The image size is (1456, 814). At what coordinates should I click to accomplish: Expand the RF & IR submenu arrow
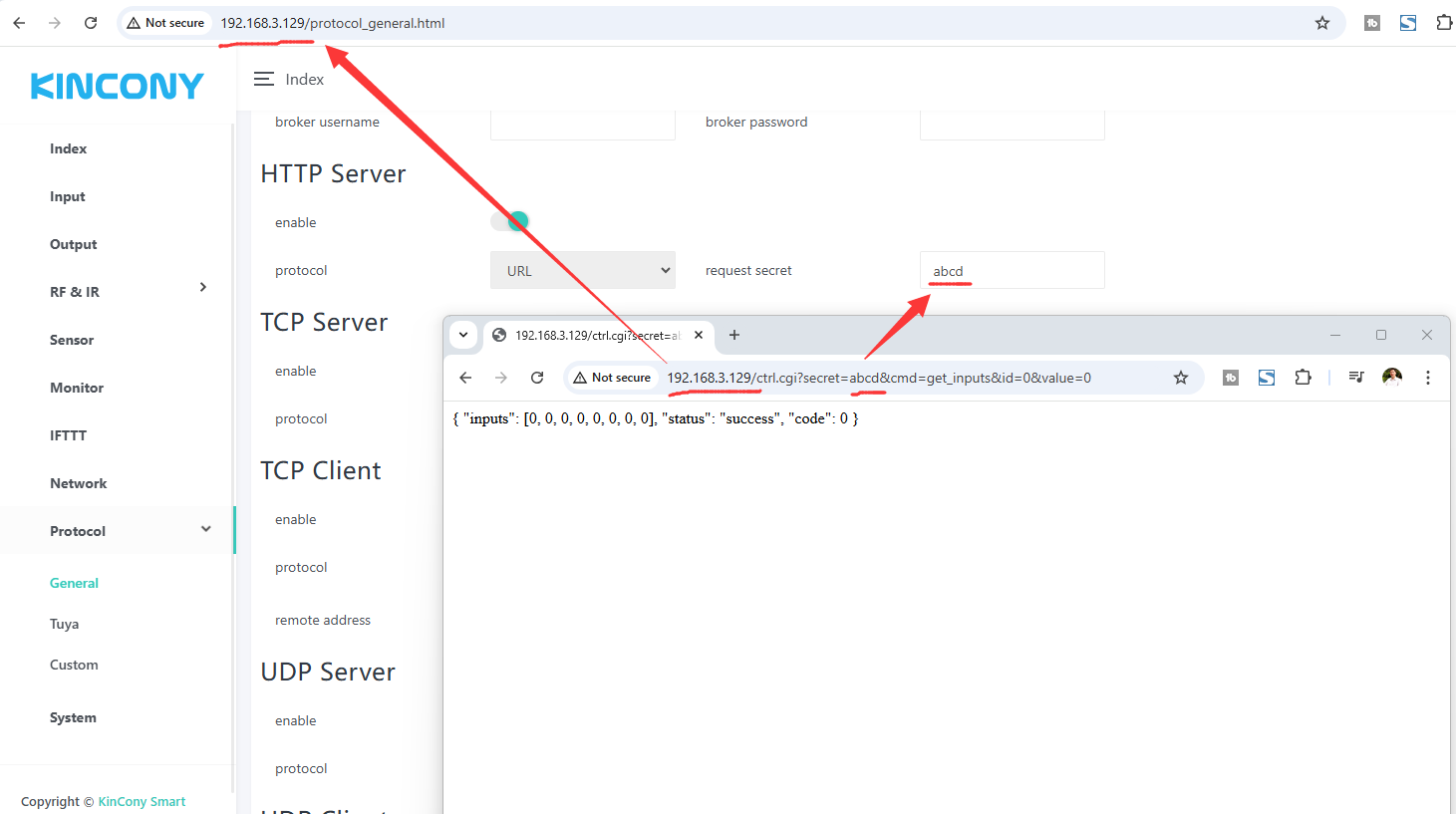[203, 288]
